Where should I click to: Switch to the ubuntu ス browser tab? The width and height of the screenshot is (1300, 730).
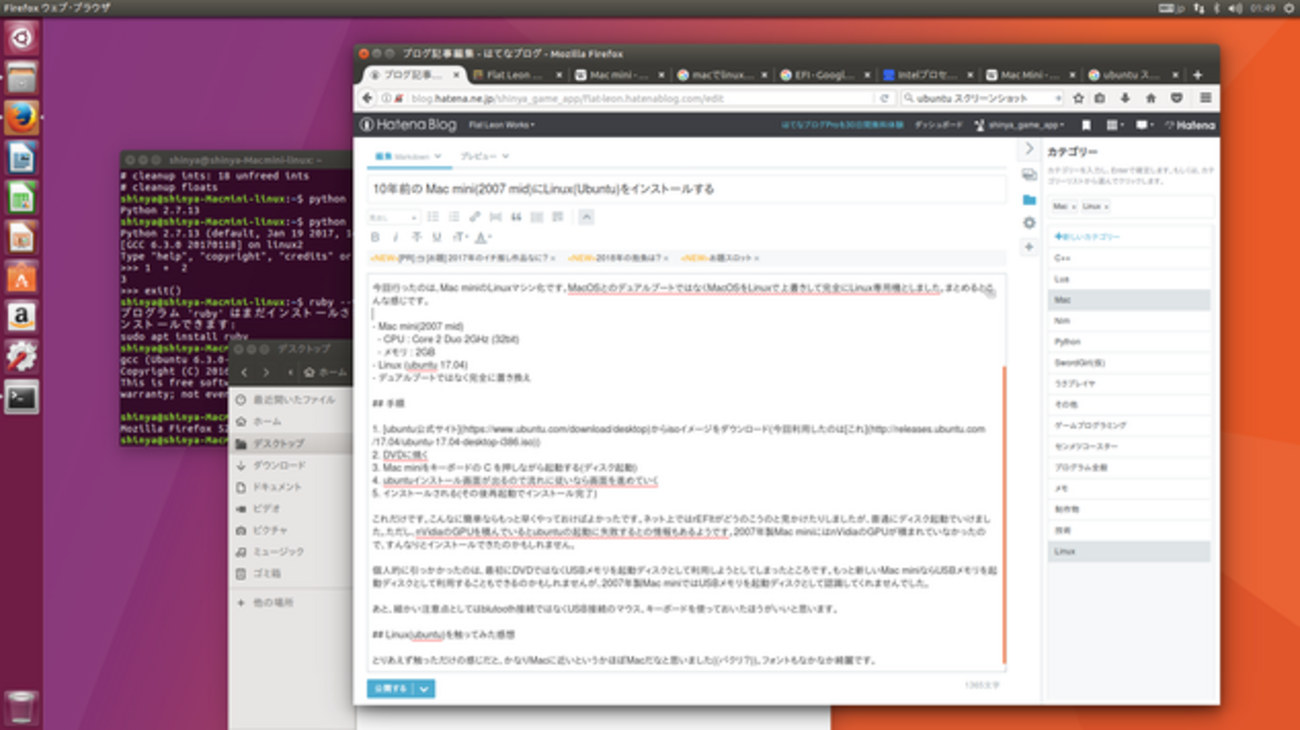[x=1134, y=75]
